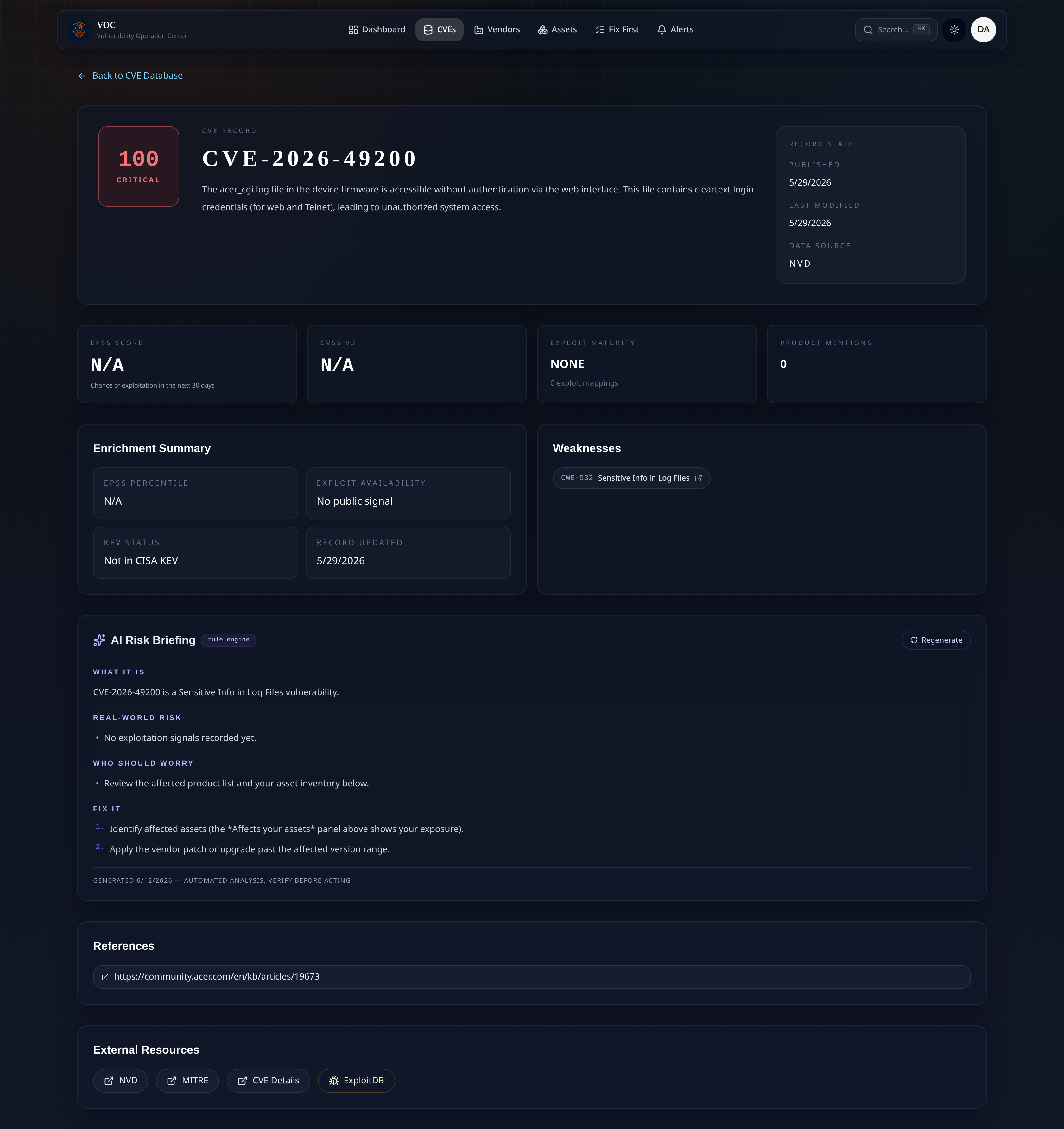Open the DA user avatar menu
This screenshot has width=1064, height=1129.
[x=983, y=29]
